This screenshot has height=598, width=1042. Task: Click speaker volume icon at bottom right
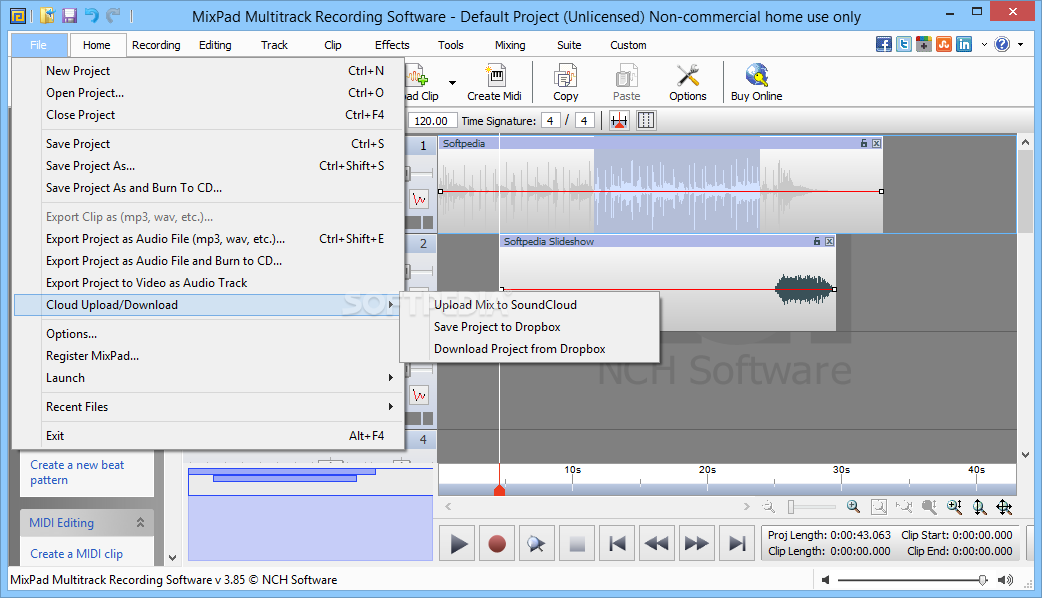click(x=1005, y=580)
